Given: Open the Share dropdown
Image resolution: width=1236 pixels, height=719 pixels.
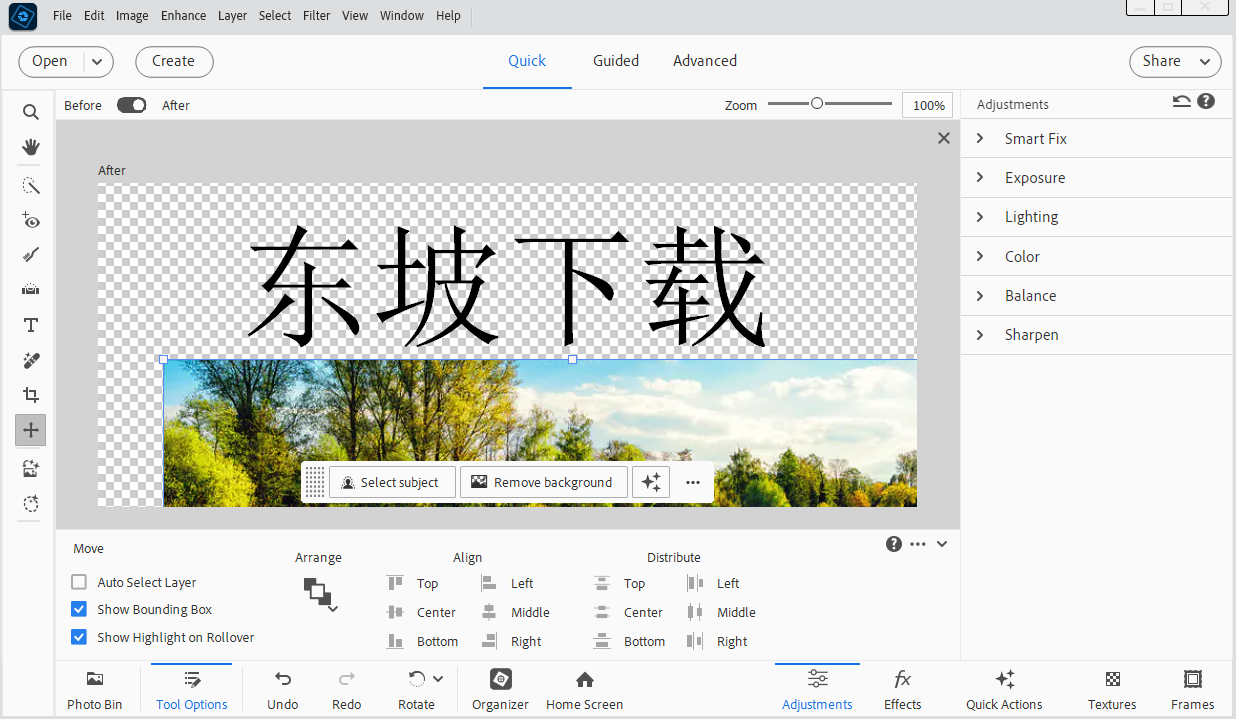Looking at the screenshot, I should (1175, 61).
